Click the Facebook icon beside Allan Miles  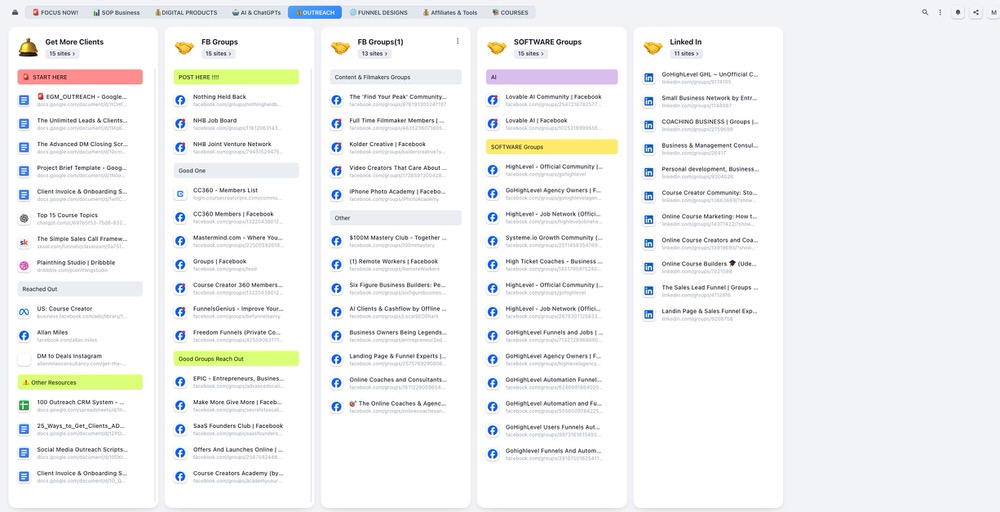pos(24,336)
